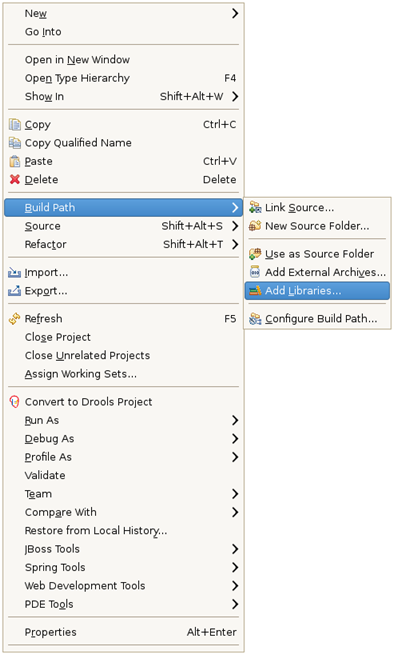This screenshot has width=393, height=654.
Task: Select Open in New Window
Action: [123, 60]
